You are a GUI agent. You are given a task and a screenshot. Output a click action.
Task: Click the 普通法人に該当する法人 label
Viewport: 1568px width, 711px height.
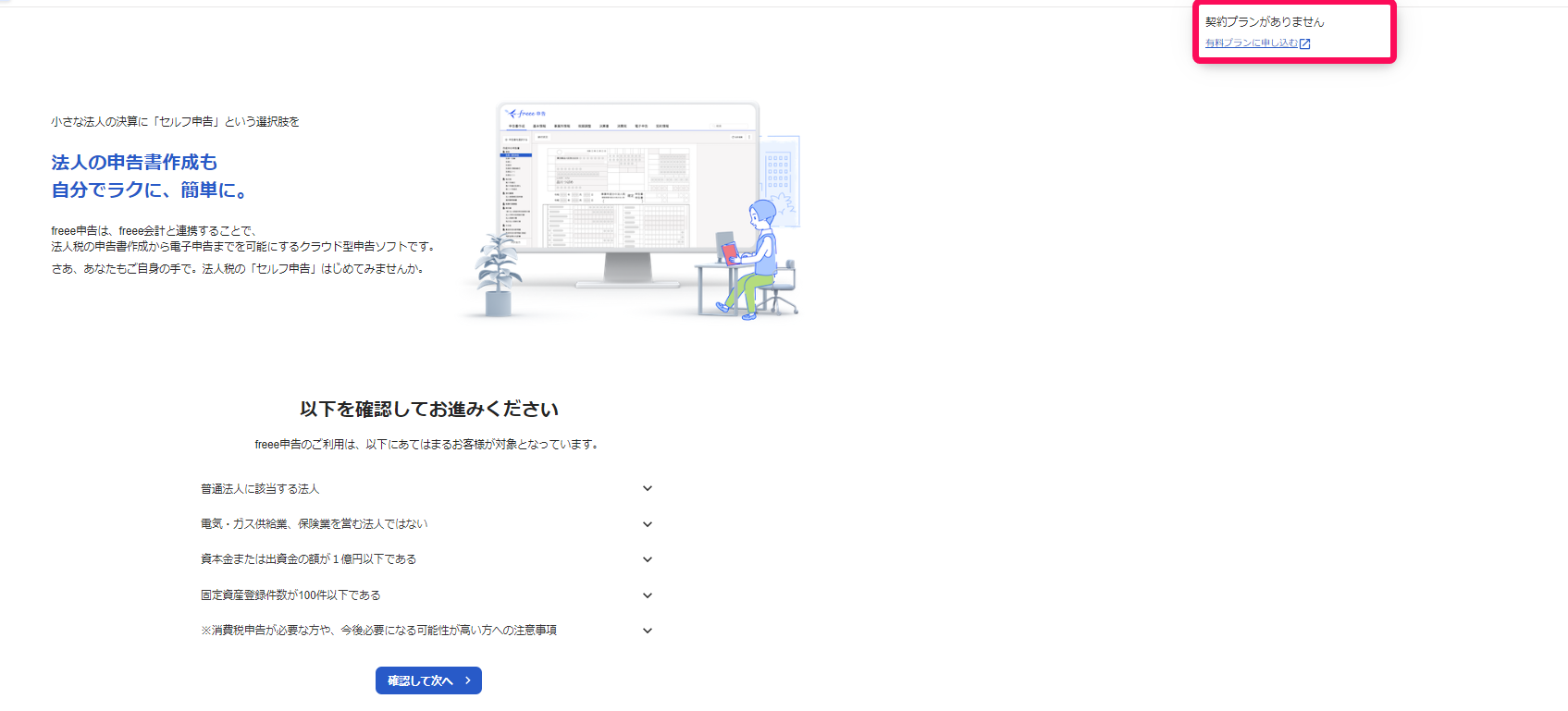click(260, 489)
